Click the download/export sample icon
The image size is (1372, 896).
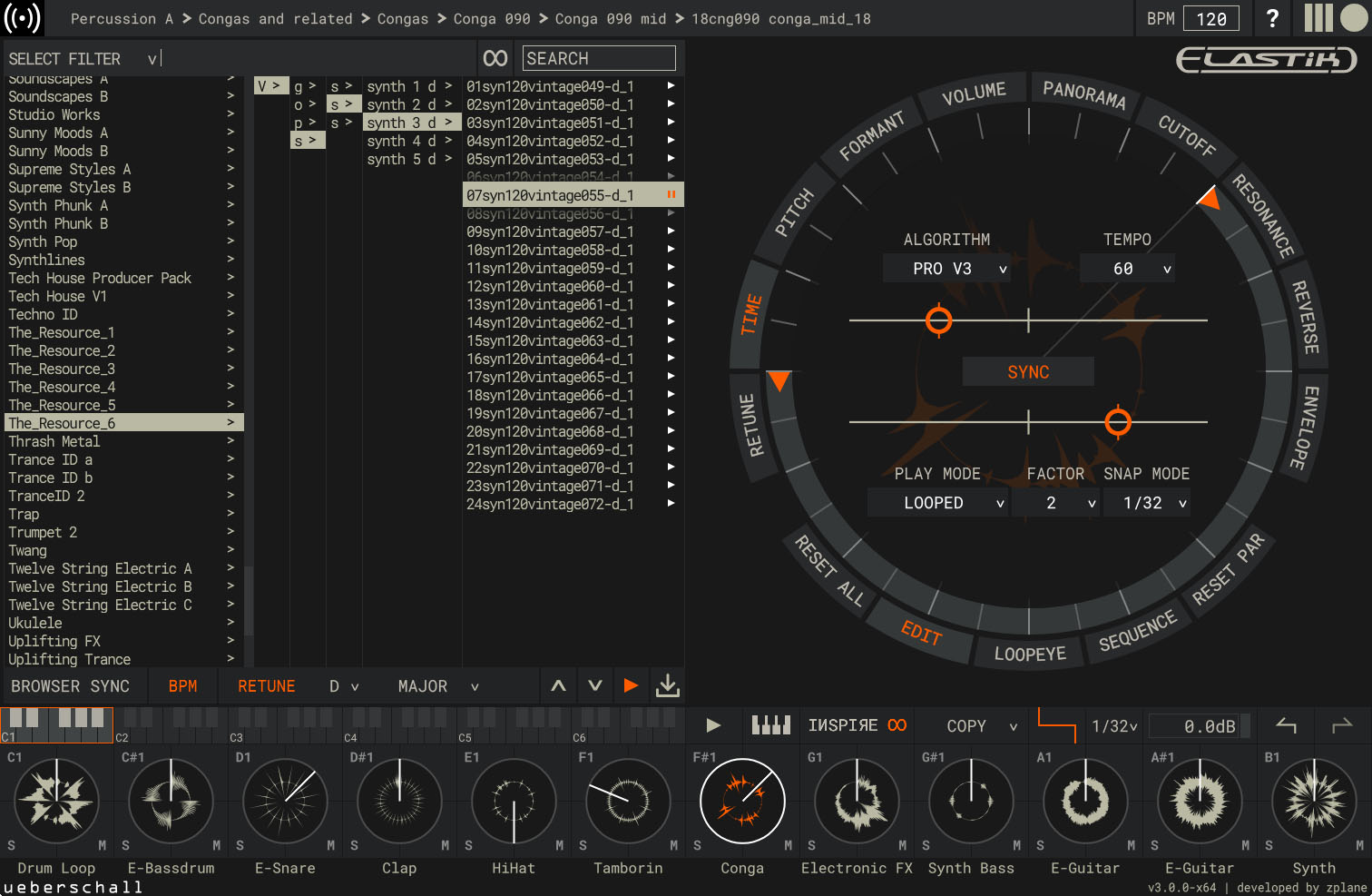tap(667, 685)
